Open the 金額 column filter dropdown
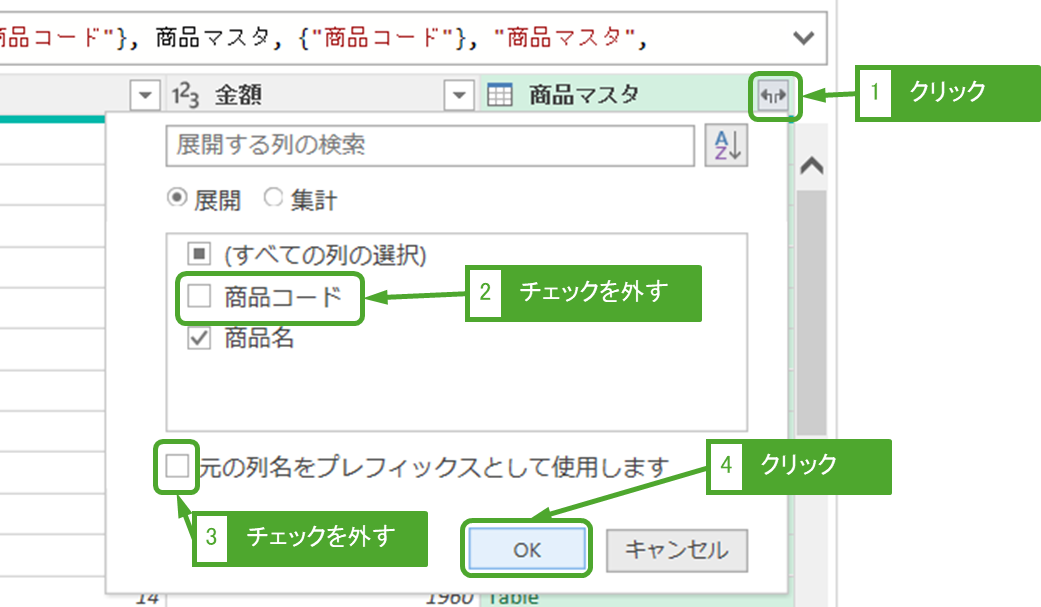This screenshot has width=1041, height=607. (x=459, y=96)
